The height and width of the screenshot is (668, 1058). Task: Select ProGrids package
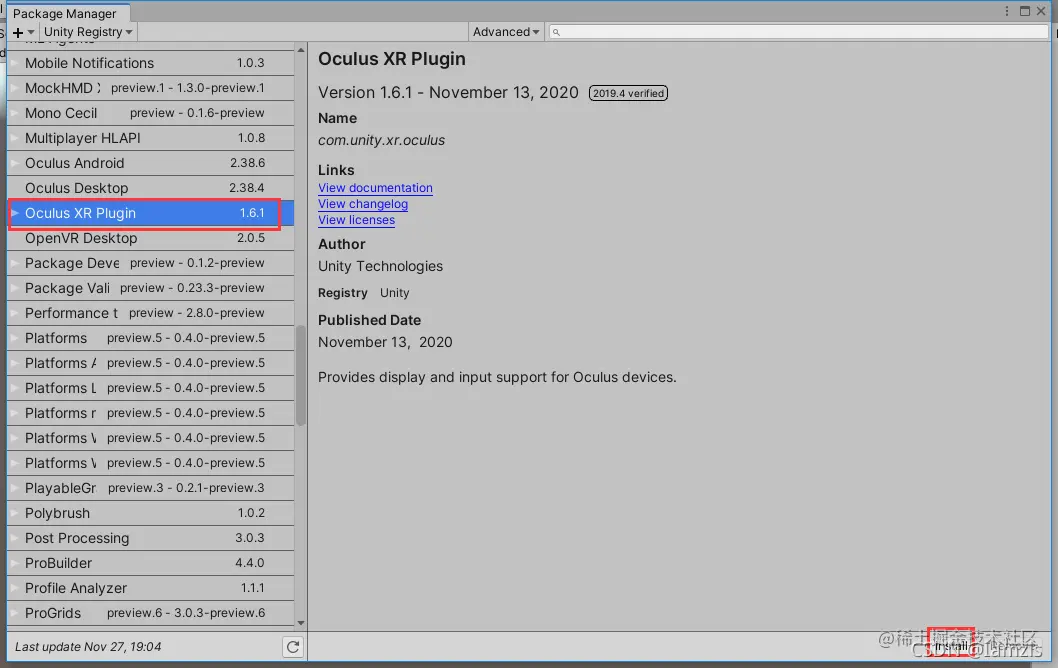(150, 613)
